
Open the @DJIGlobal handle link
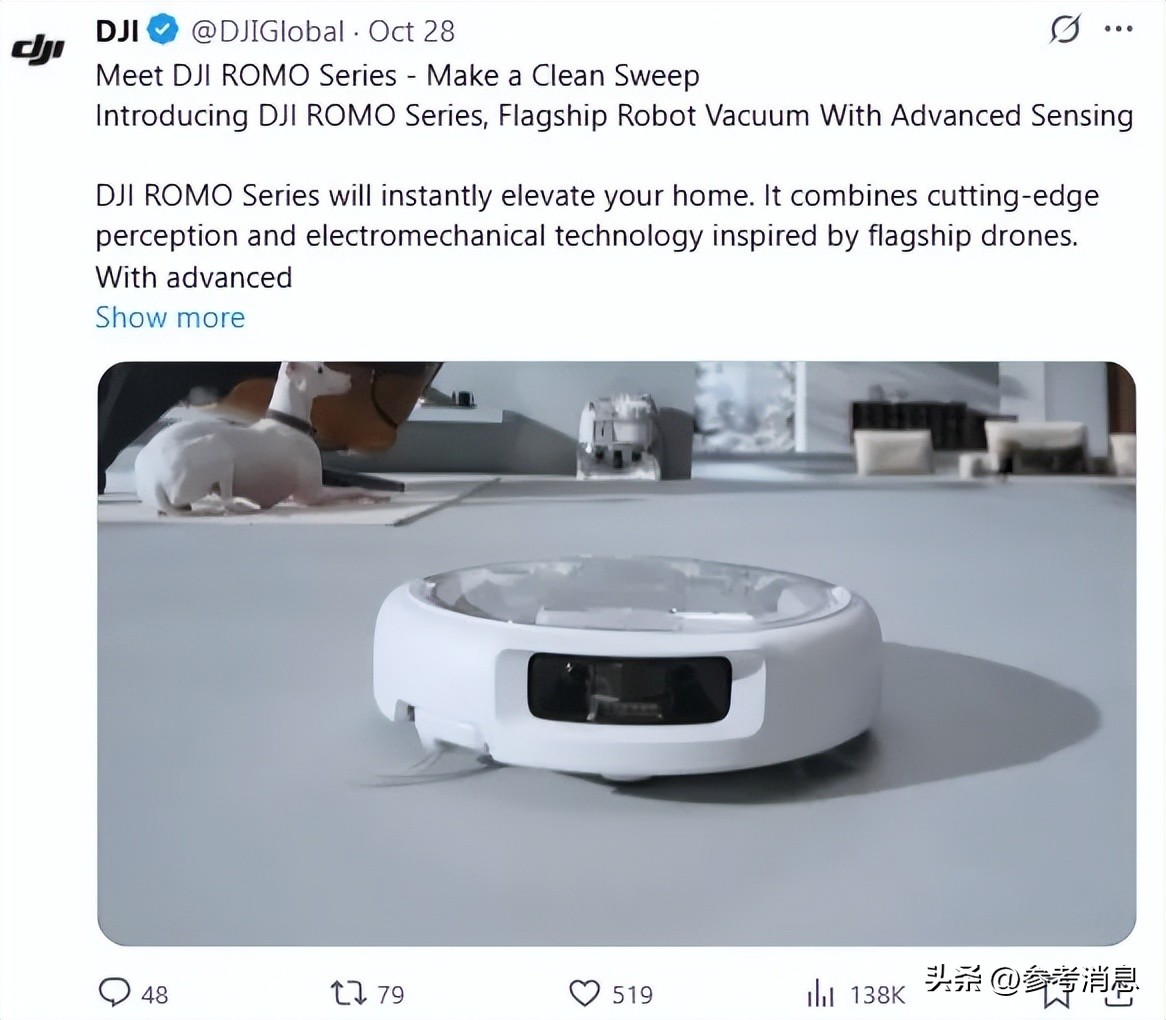pyautogui.click(x=268, y=31)
